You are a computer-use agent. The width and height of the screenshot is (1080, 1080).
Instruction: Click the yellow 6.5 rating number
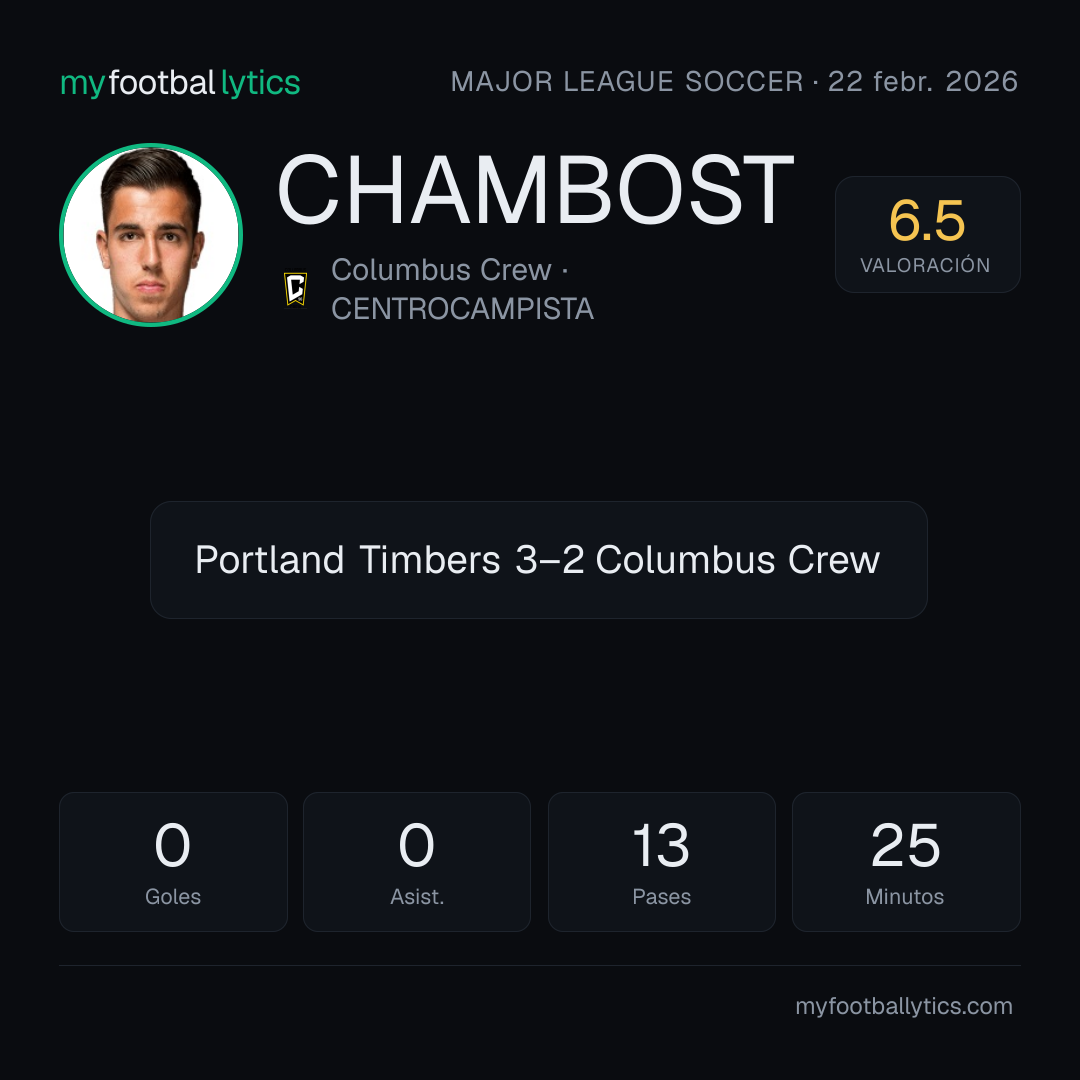tap(927, 221)
